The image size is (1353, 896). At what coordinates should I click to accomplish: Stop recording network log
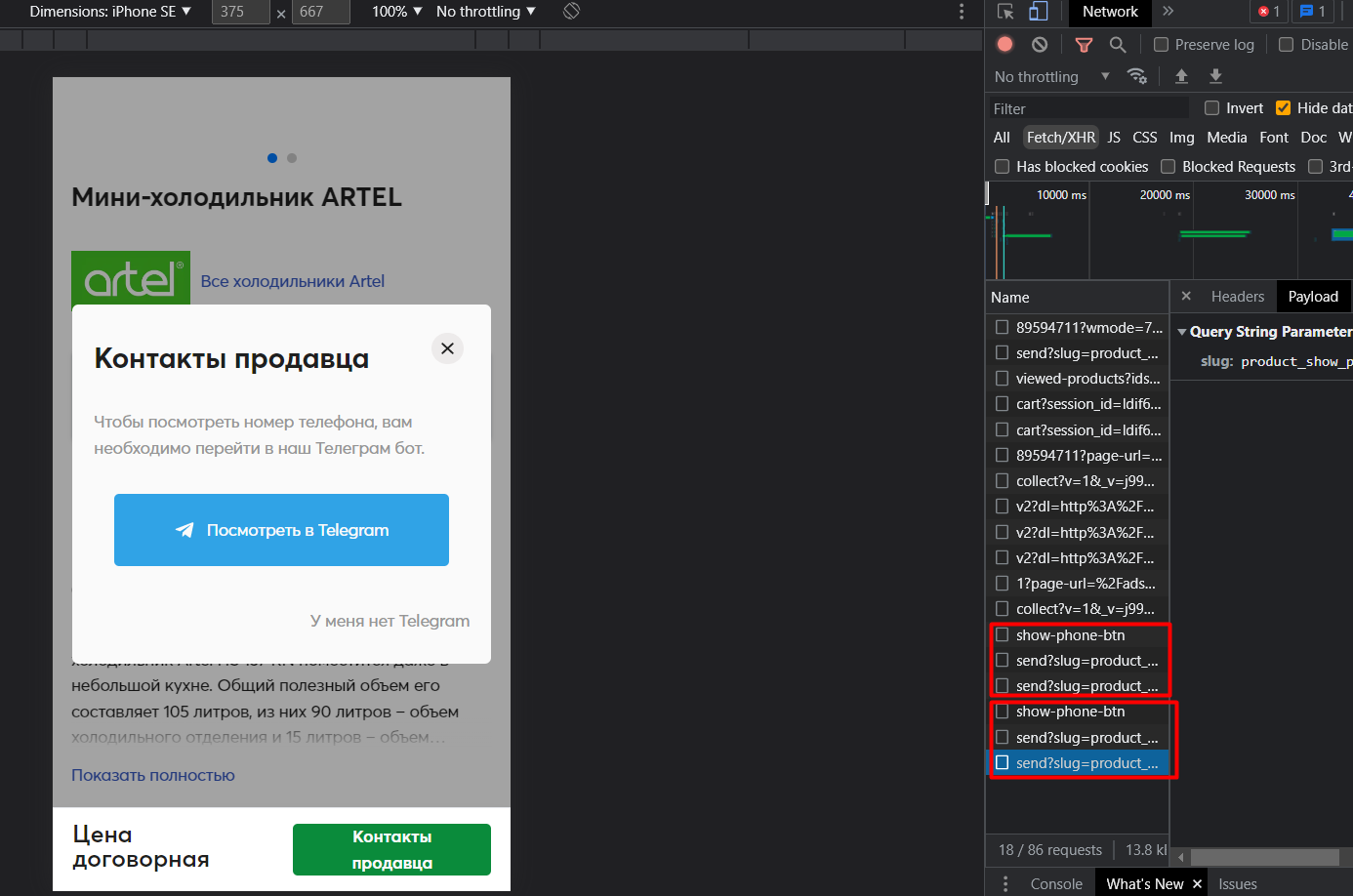tap(1004, 44)
